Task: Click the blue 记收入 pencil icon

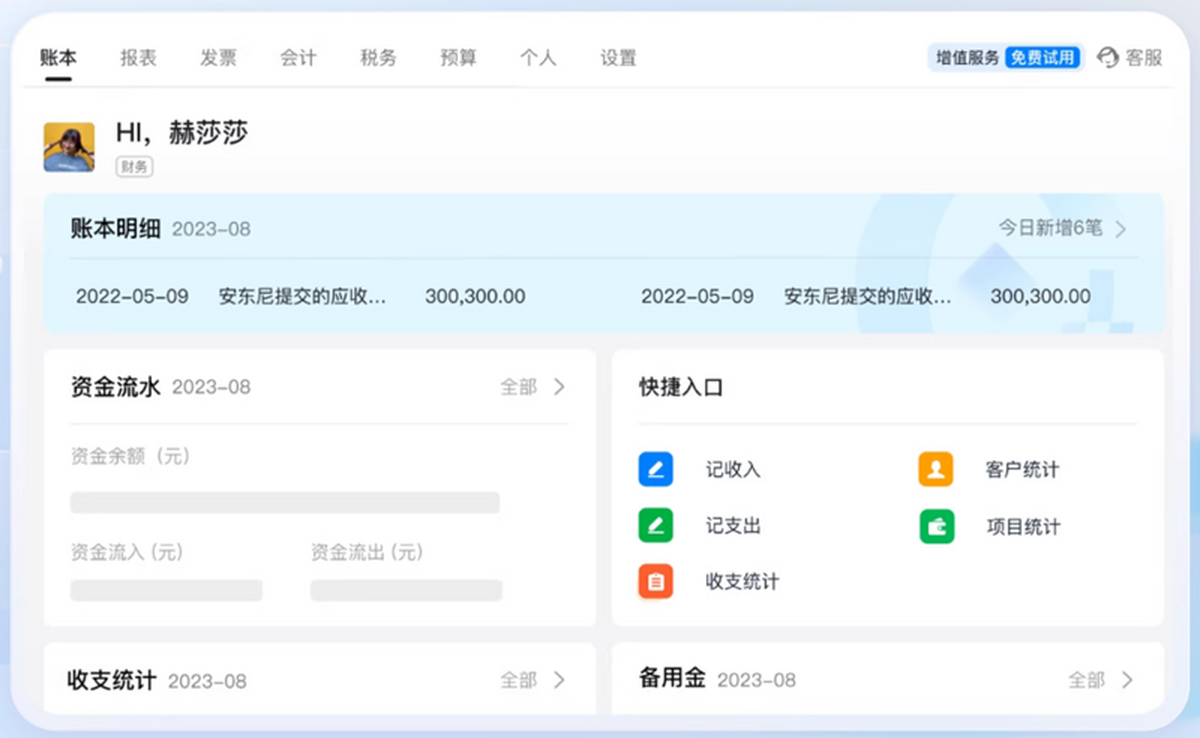Action: click(656, 469)
